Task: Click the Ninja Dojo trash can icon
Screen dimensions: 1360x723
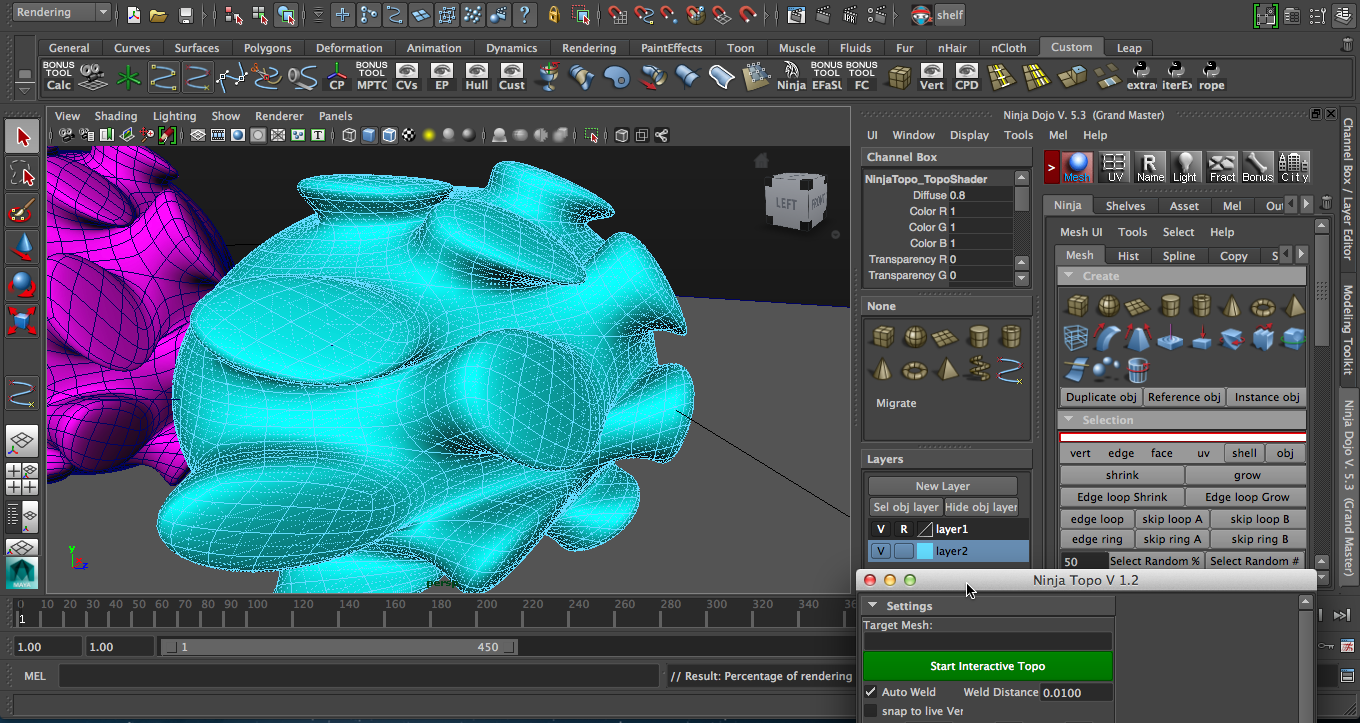Action: [1326, 204]
